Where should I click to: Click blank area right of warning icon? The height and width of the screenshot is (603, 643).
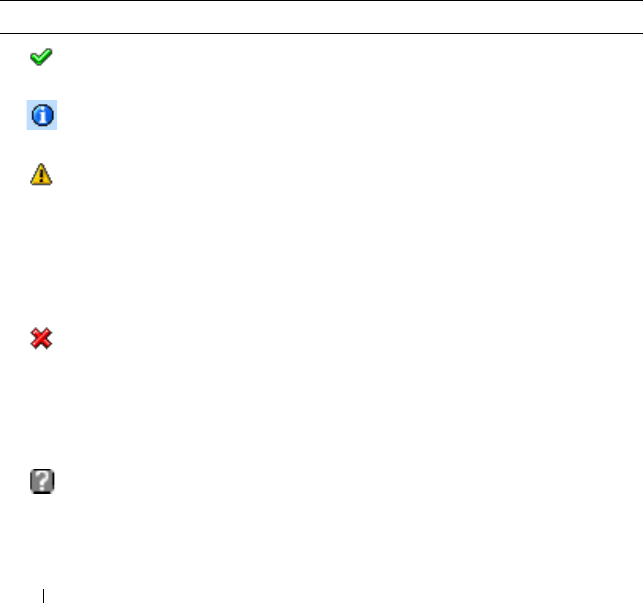[x=349, y=174]
